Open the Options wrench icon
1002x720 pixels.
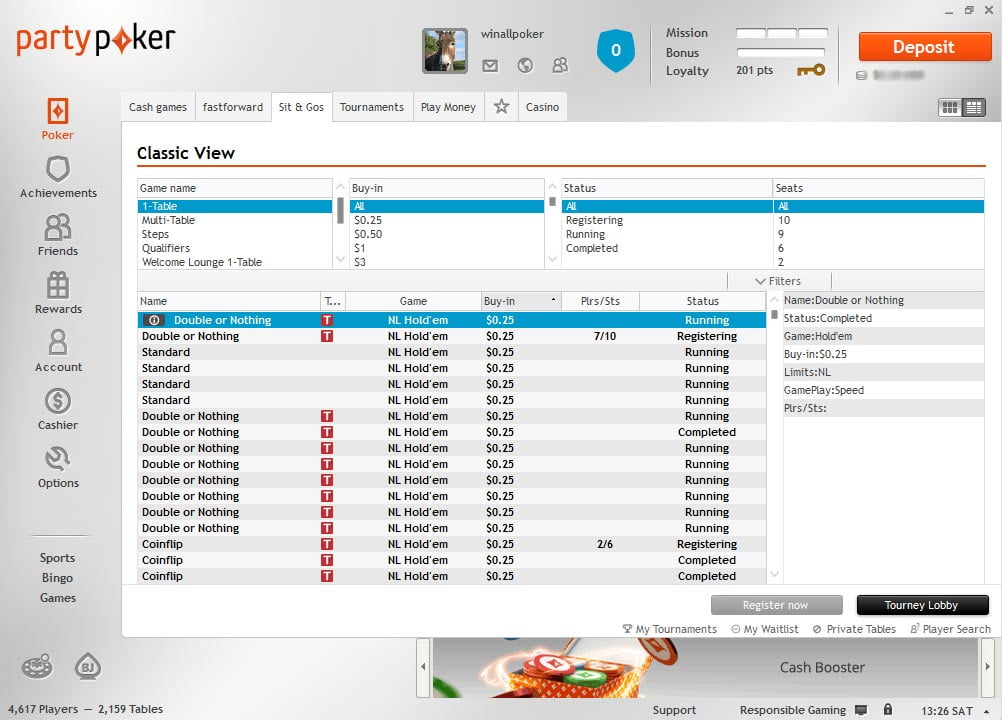coord(58,459)
